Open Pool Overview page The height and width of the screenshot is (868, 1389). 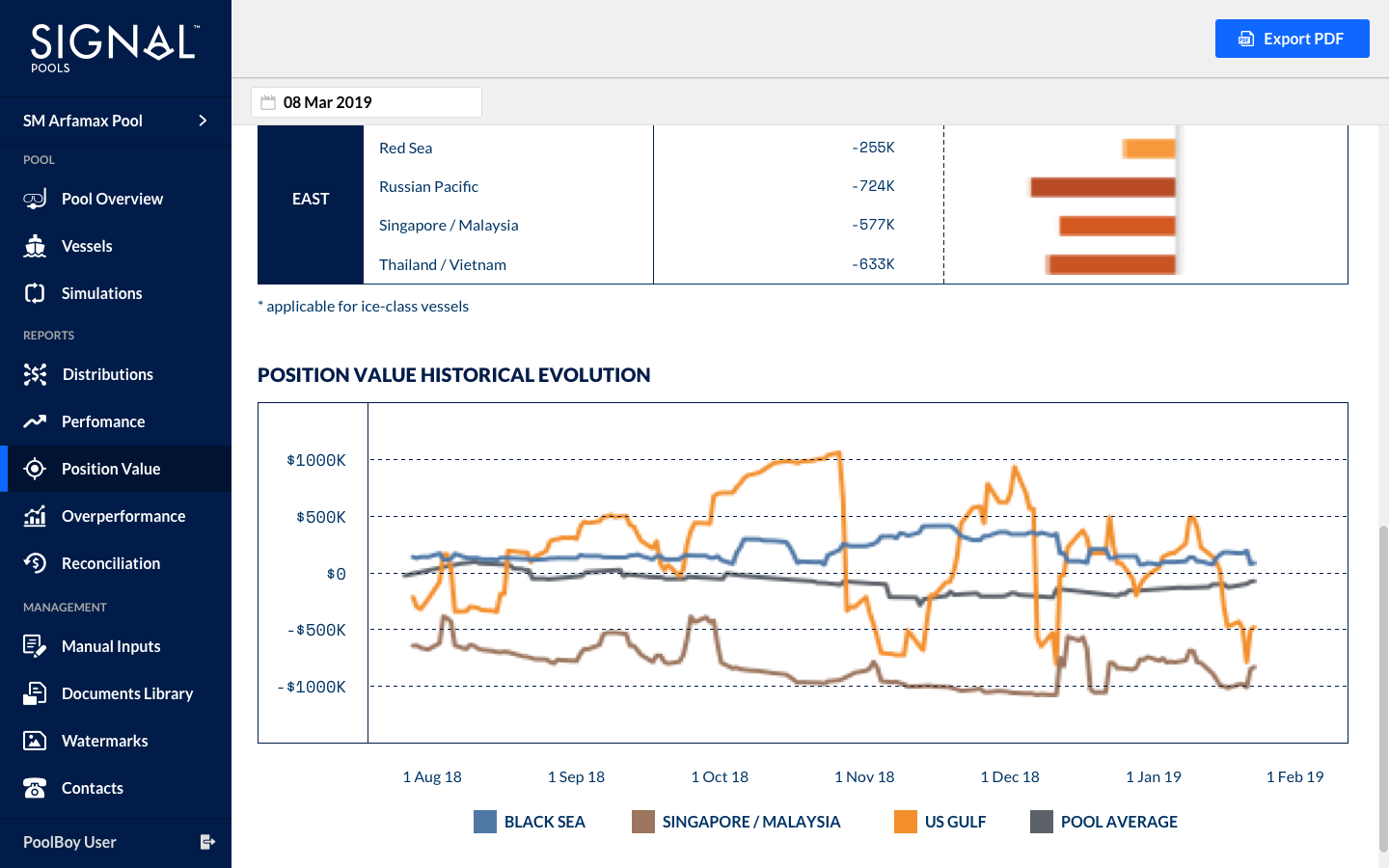[116, 199]
